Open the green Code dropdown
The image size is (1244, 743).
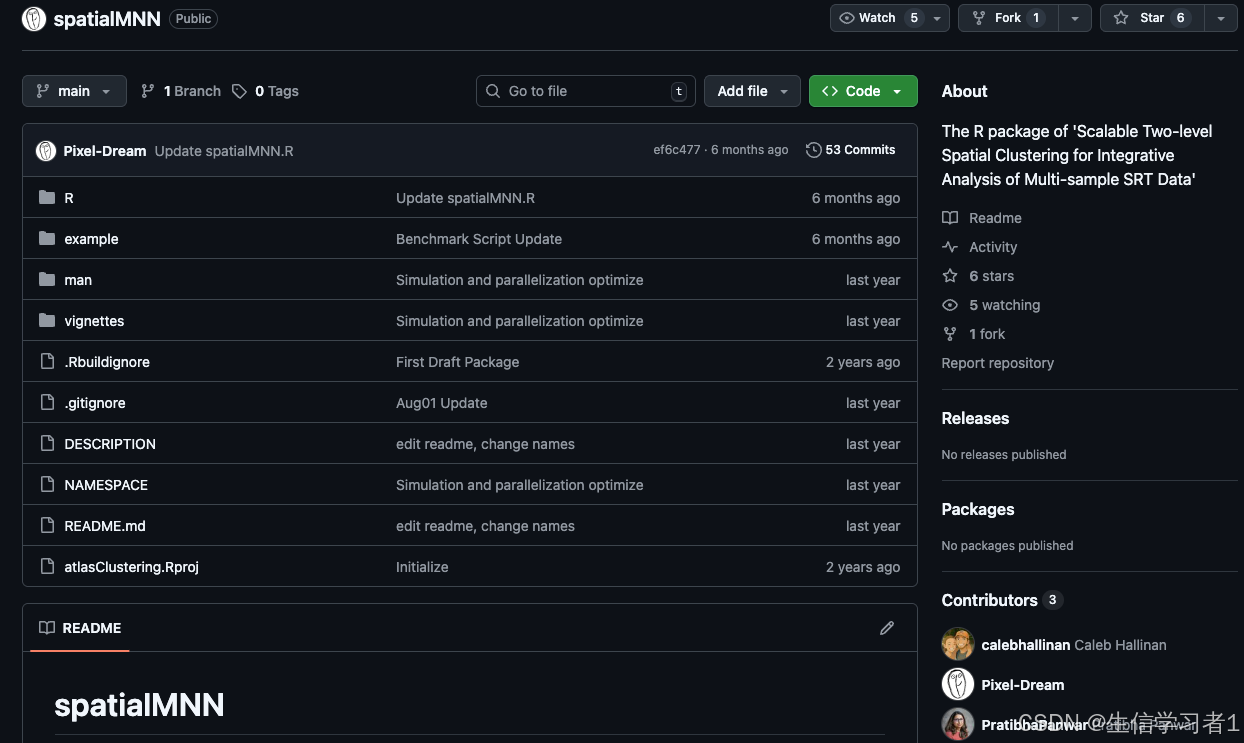863,91
